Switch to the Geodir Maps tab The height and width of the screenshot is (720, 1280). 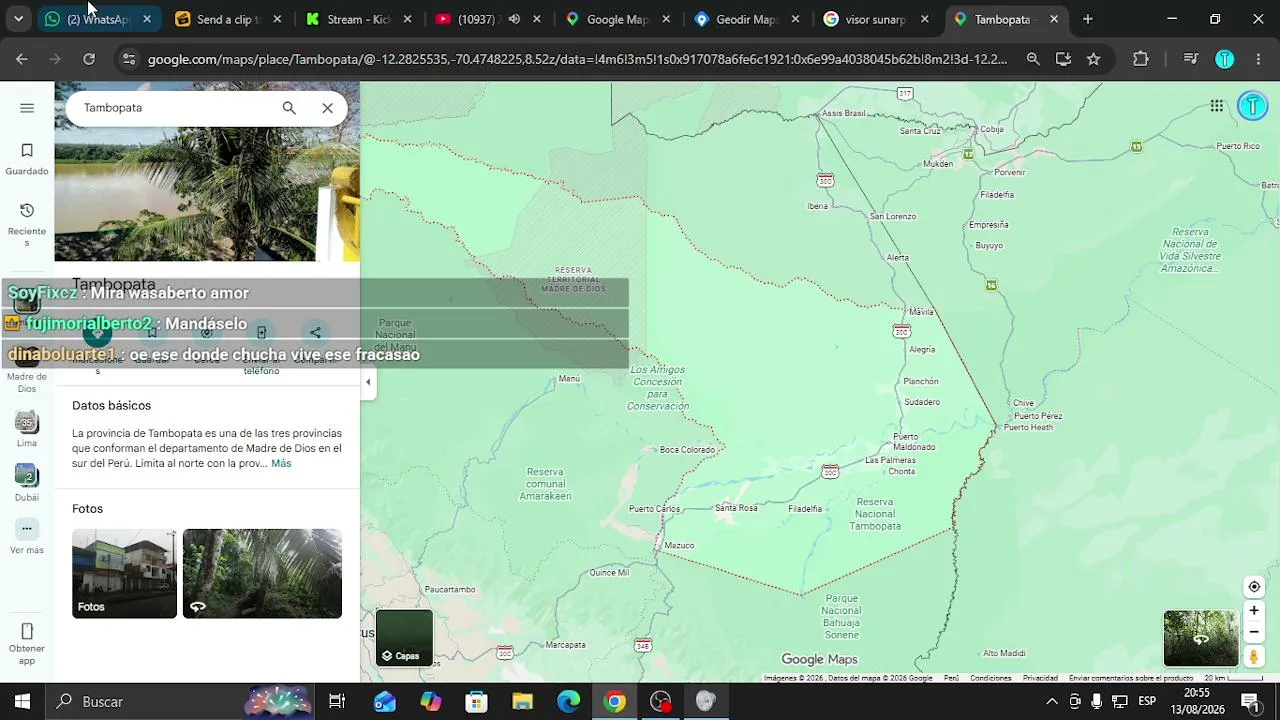click(x=746, y=19)
